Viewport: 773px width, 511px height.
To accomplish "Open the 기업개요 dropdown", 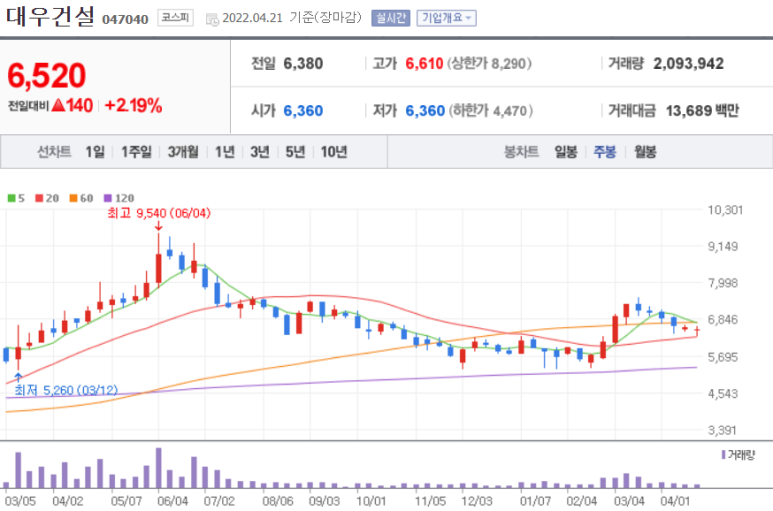I will click(x=446, y=18).
